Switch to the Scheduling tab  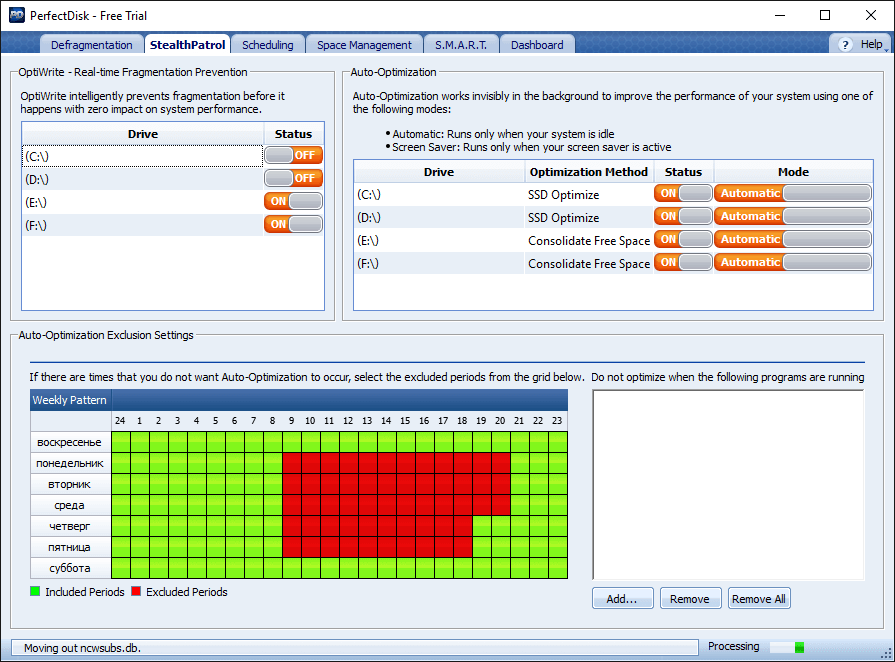268,45
